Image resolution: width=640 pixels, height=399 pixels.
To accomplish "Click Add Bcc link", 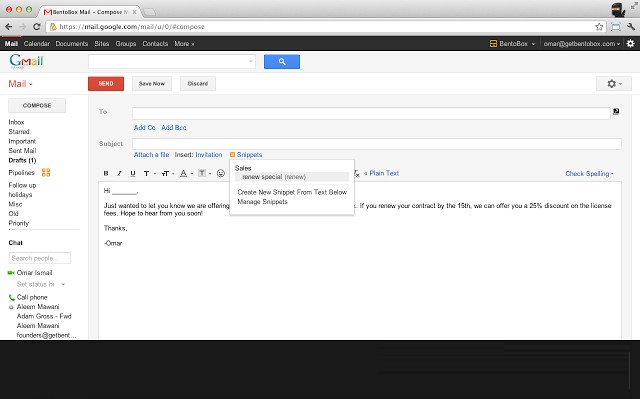I will (173, 128).
